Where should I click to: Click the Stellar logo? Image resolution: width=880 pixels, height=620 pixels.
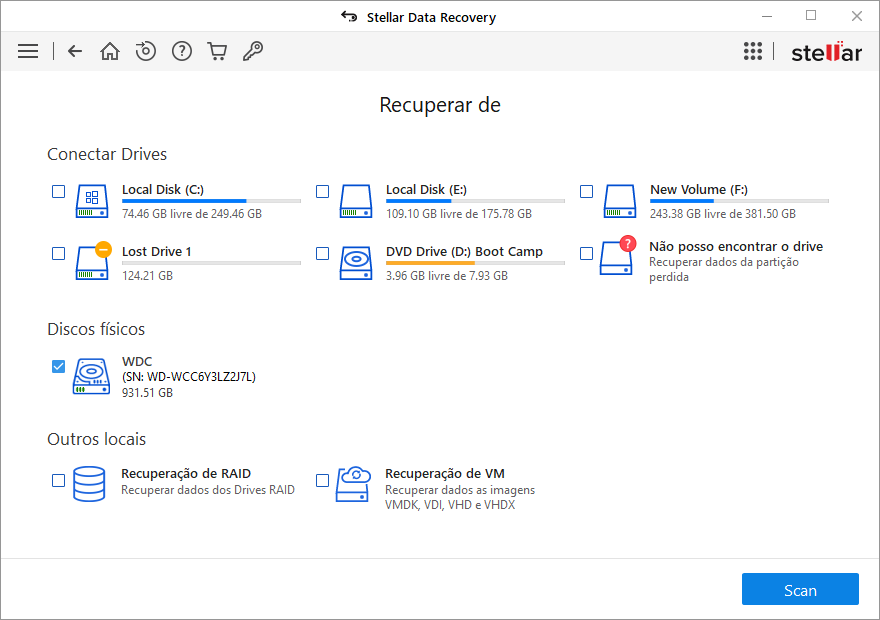click(x=826, y=52)
